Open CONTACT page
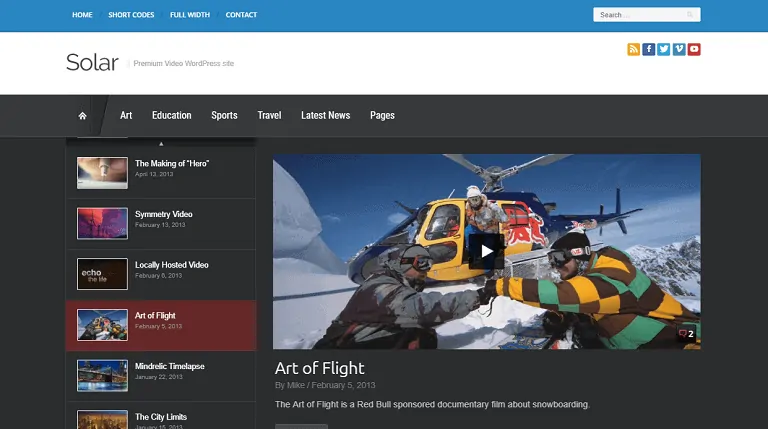This screenshot has width=768, height=429. coord(241,15)
